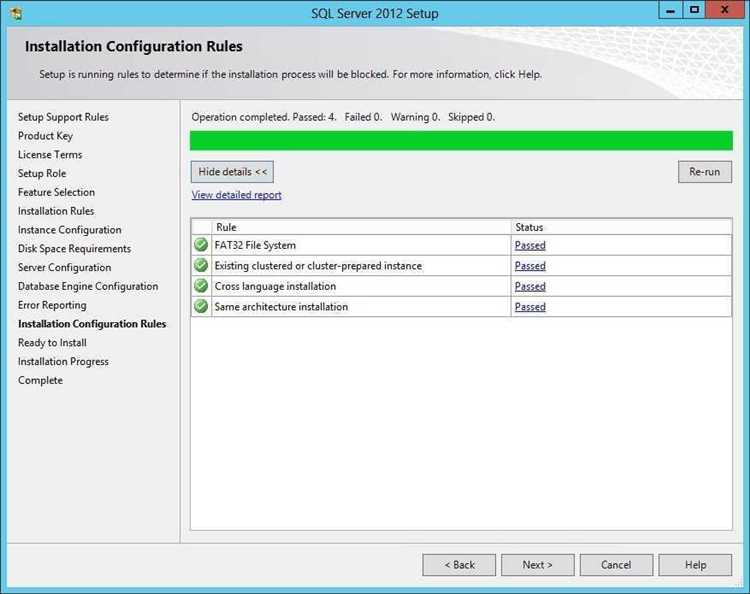Click the green progress bar

461,141
